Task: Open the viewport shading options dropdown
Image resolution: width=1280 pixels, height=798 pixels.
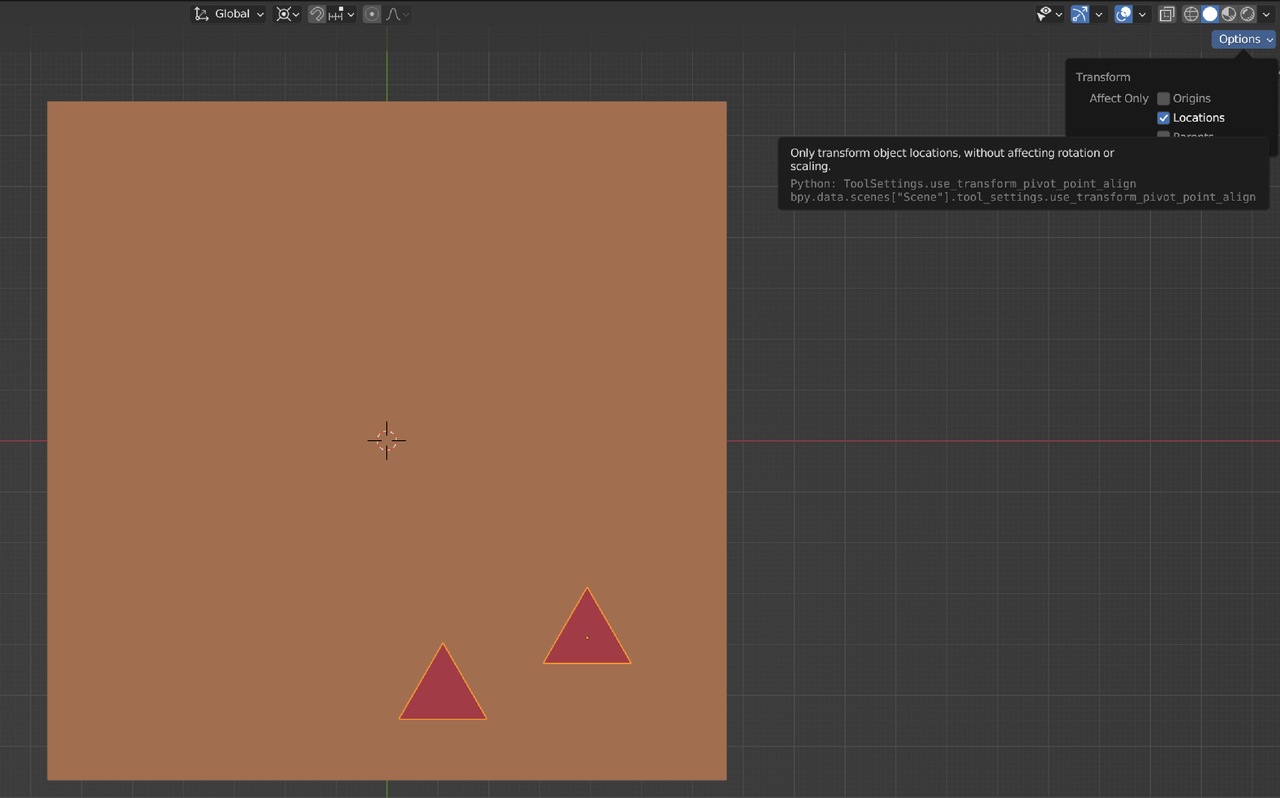Action: [1266, 14]
